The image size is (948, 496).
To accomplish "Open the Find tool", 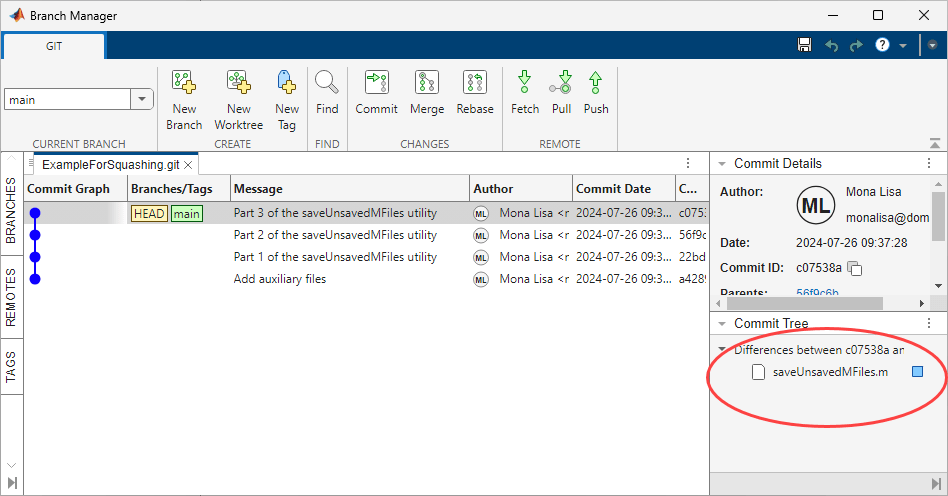I will pos(327,84).
